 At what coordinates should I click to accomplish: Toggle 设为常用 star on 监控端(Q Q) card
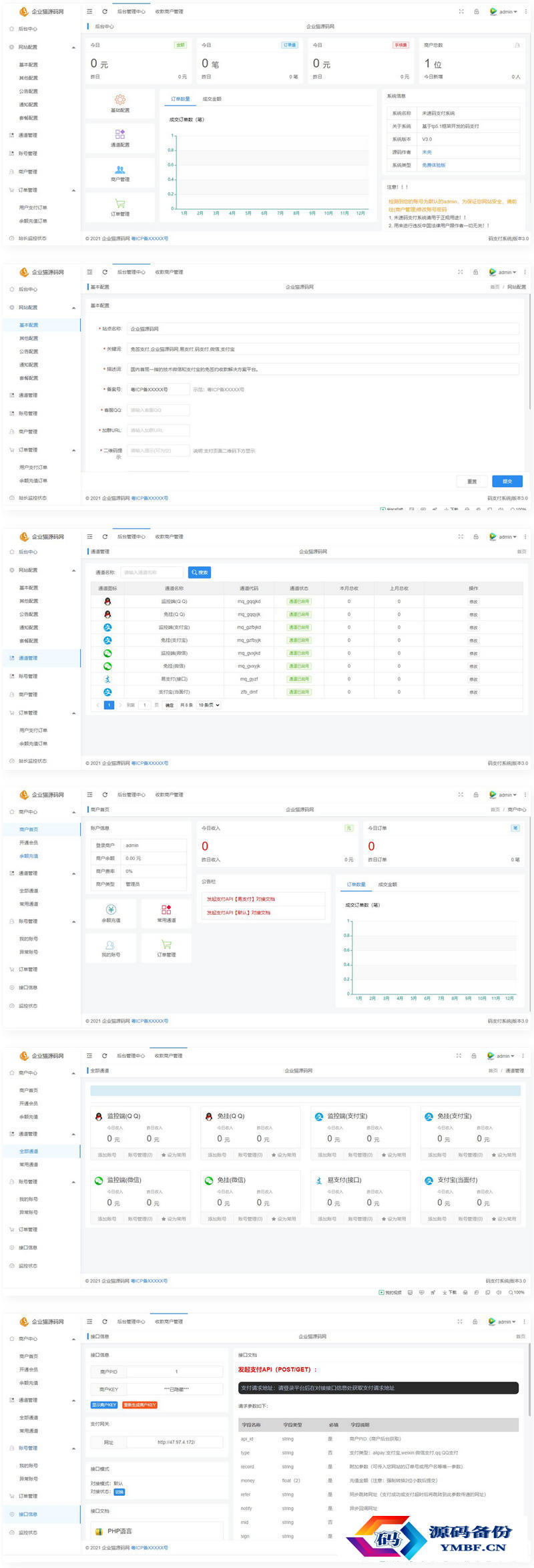point(164,1155)
